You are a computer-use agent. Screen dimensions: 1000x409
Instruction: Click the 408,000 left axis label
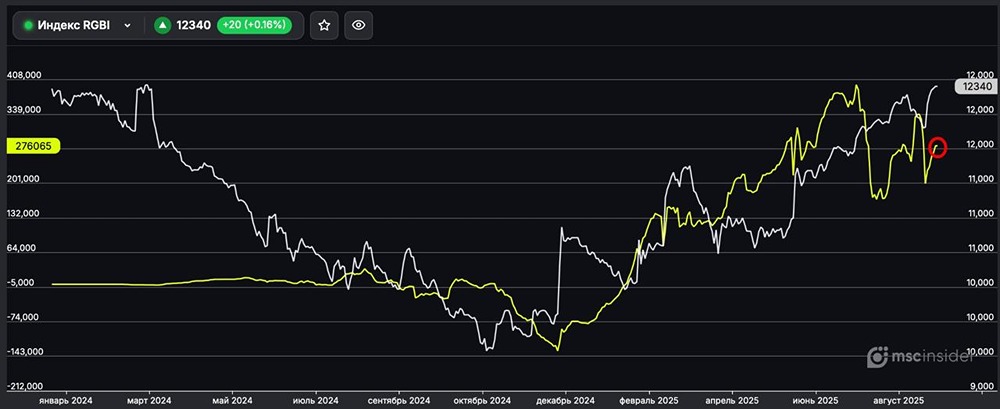(24, 75)
